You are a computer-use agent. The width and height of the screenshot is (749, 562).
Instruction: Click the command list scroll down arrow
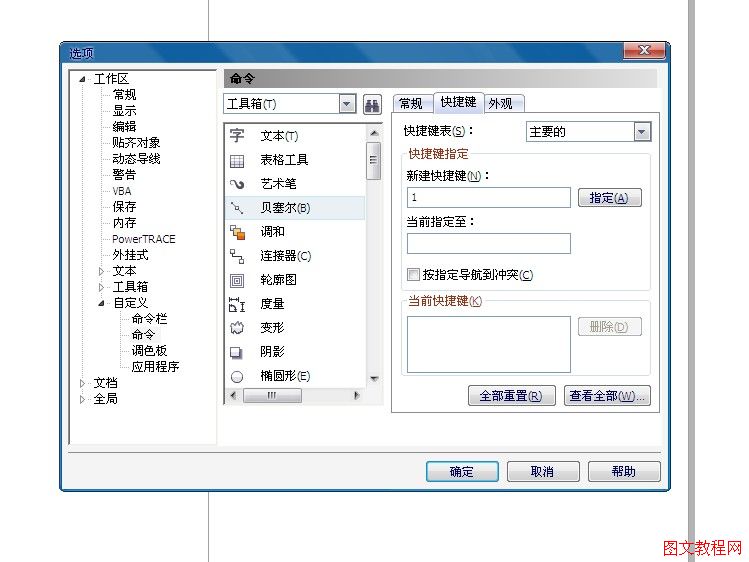coord(374,379)
